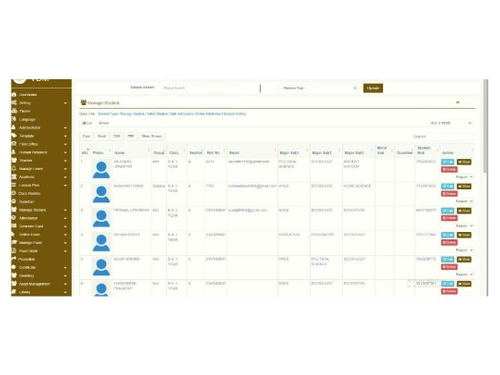The height and width of the screenshot is (375, 500).
Task: Click View for student row 2
Action: pos(464,186)
